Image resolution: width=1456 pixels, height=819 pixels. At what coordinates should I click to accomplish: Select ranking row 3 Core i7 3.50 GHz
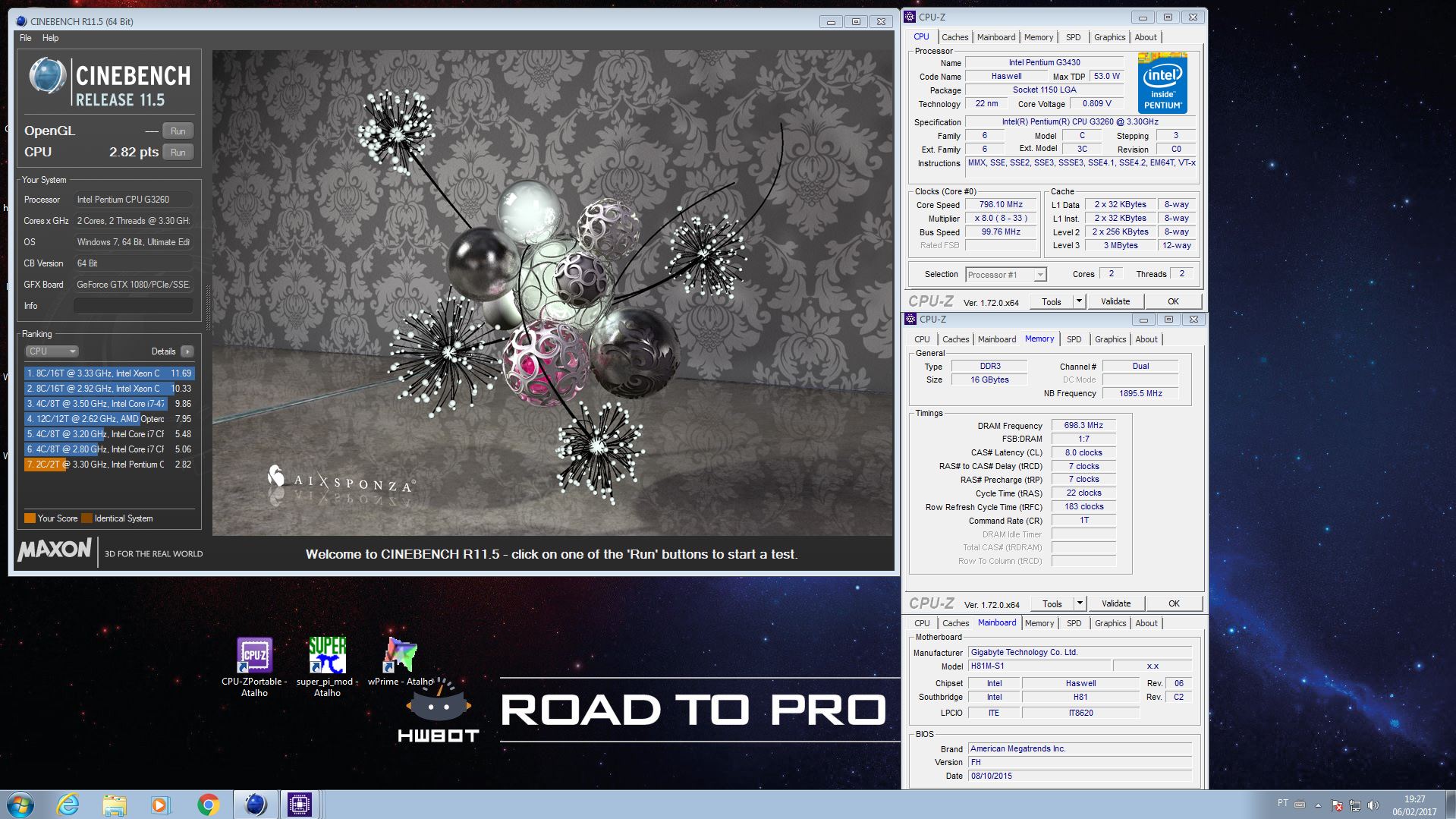tap(109, 404)
